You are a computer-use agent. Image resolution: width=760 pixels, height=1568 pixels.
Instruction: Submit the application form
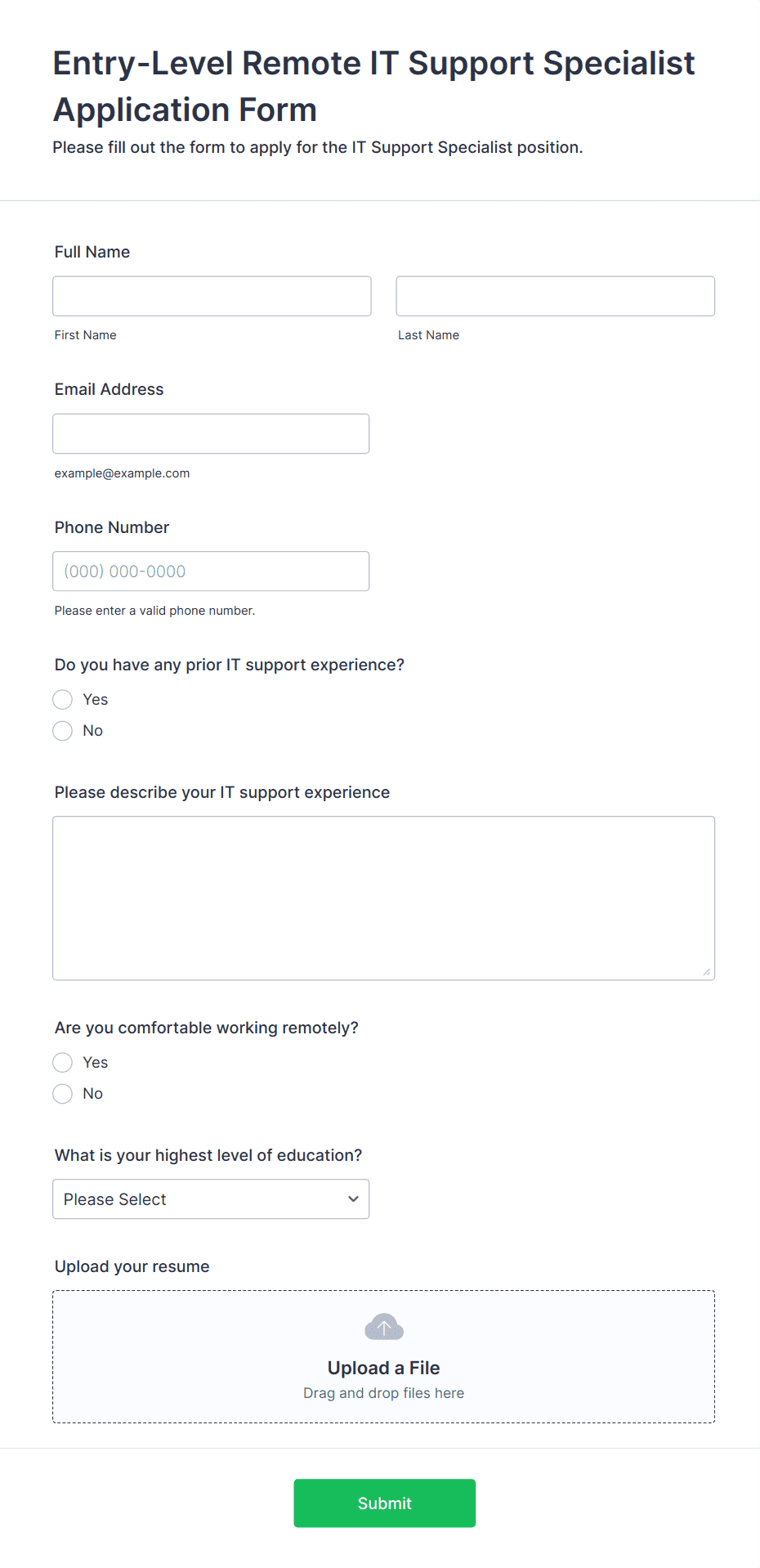click(385, 1503)
